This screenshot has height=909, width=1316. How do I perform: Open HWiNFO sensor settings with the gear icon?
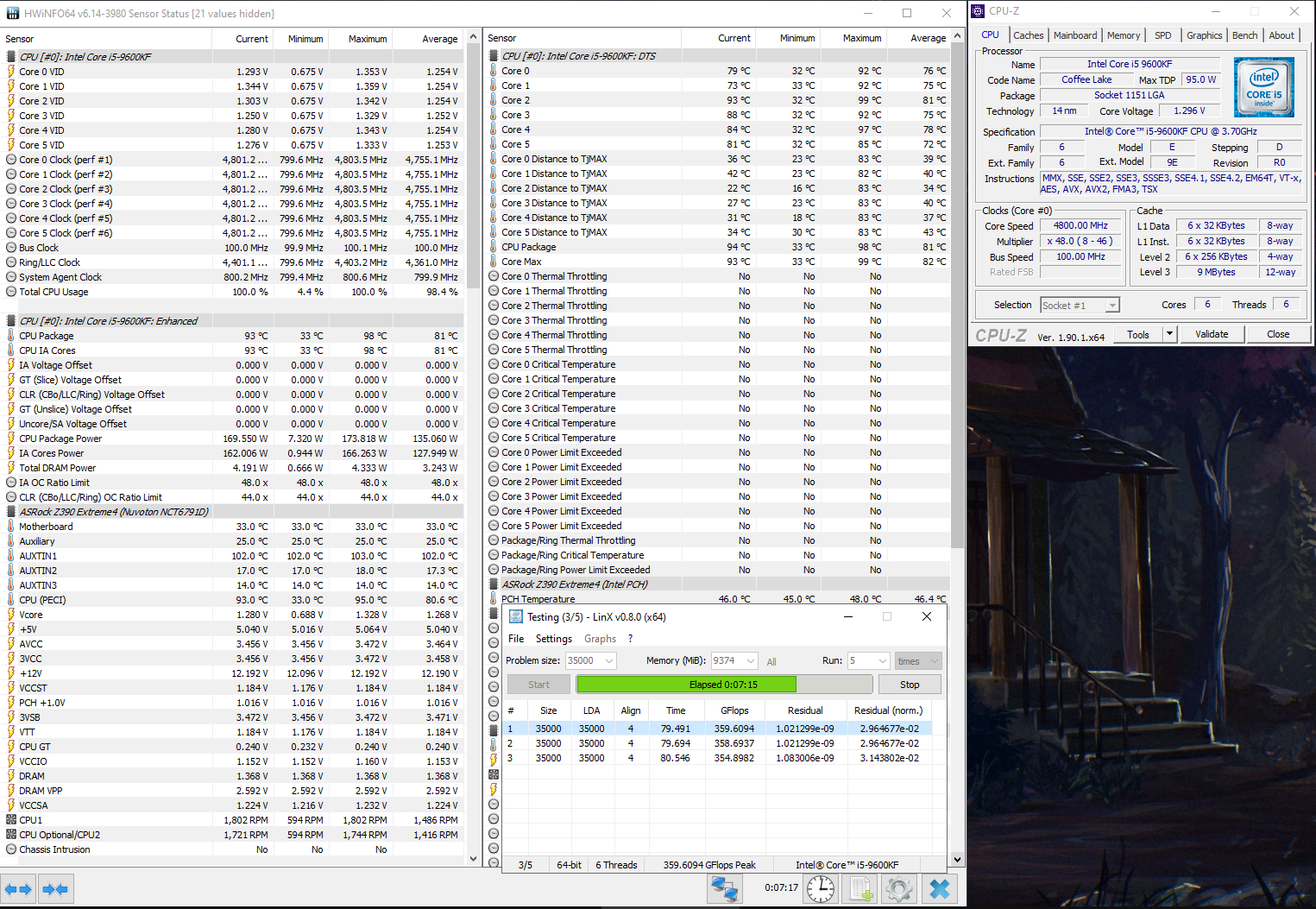(898, 888)
